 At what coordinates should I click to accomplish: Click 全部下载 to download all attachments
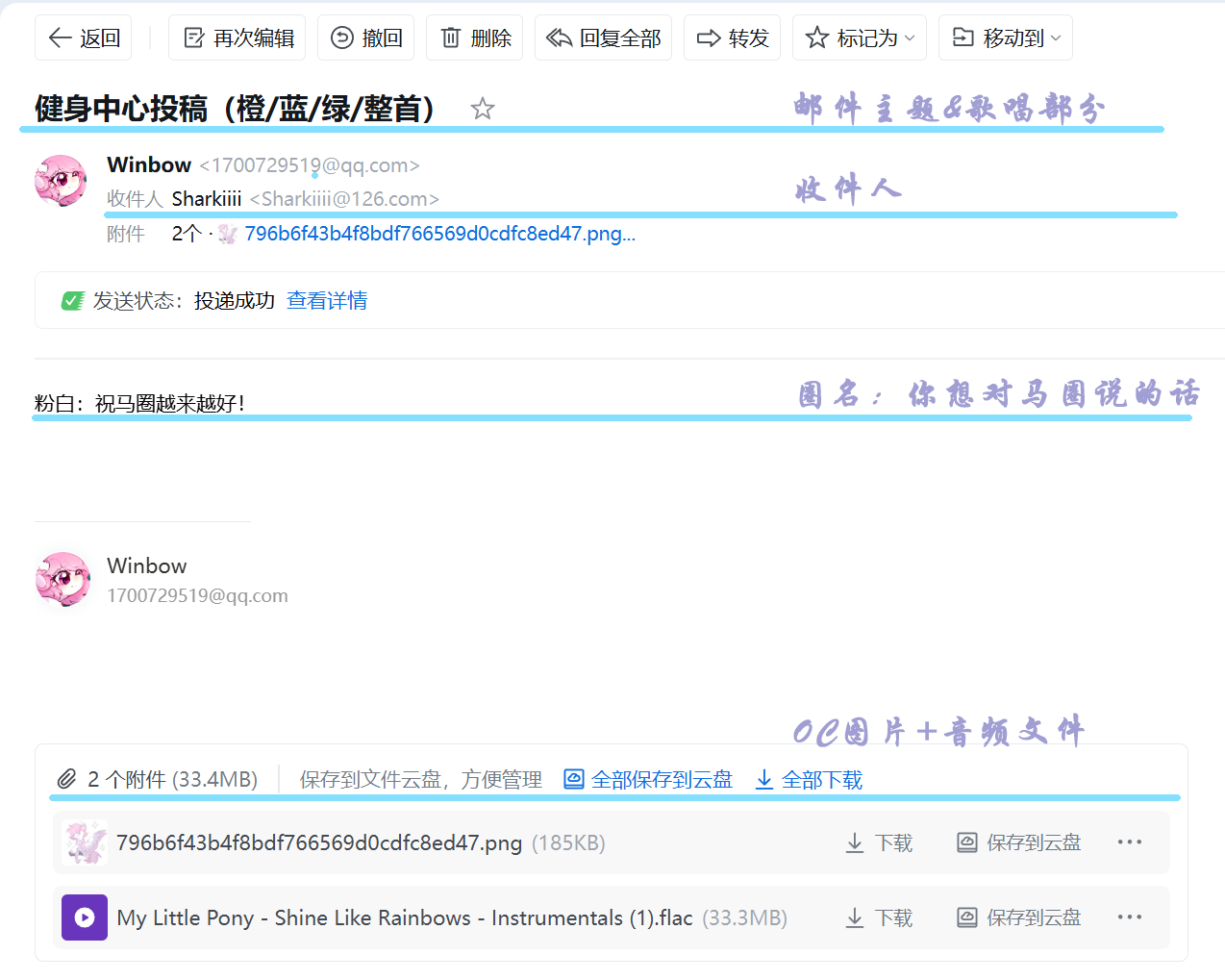(809, 779)
